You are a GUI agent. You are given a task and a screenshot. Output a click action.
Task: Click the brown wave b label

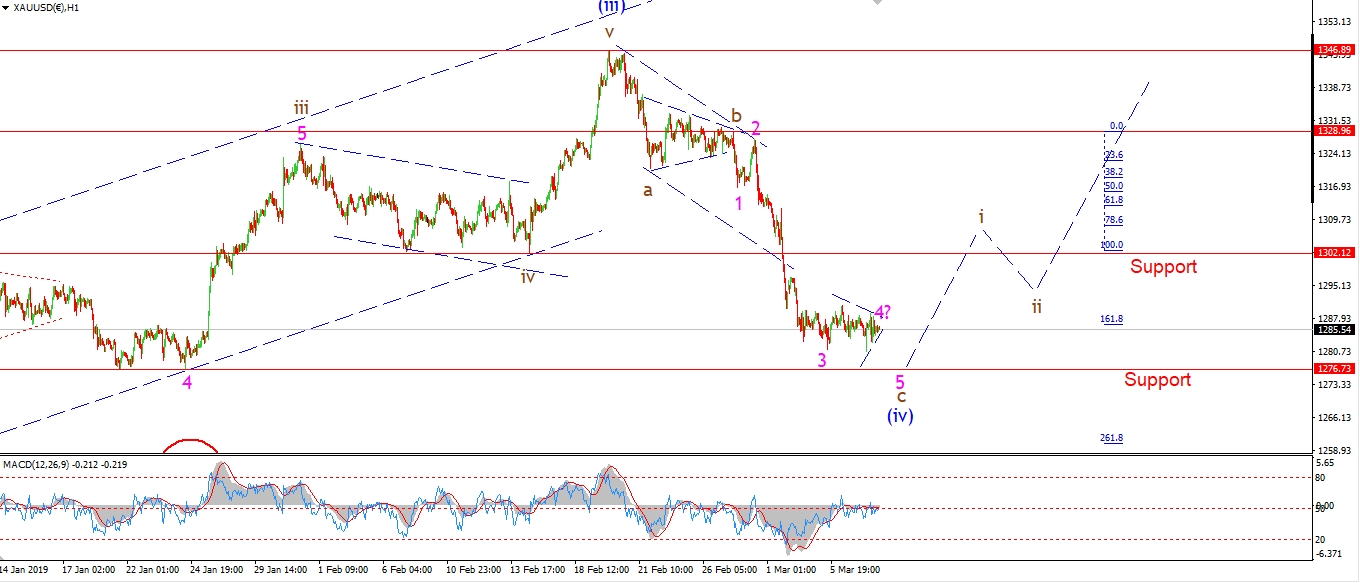[735, 114]
